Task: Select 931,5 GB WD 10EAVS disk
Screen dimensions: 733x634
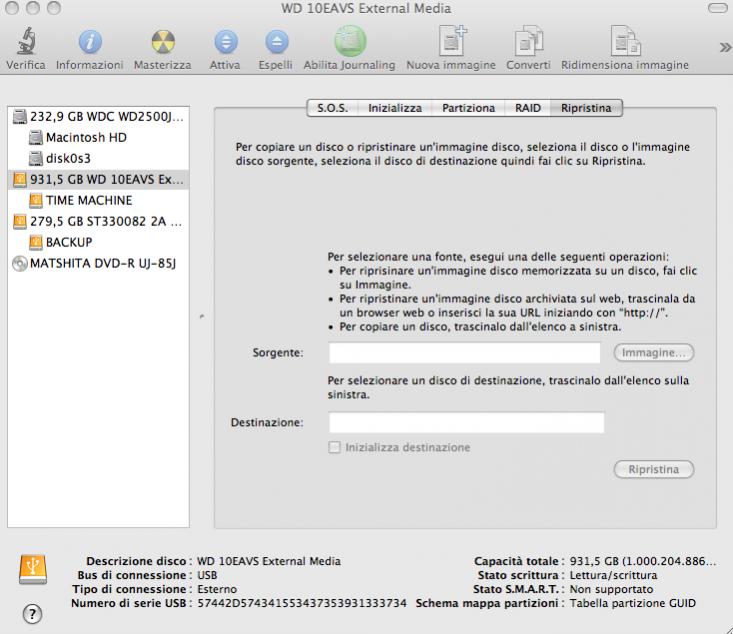Action: coord(98,180)
